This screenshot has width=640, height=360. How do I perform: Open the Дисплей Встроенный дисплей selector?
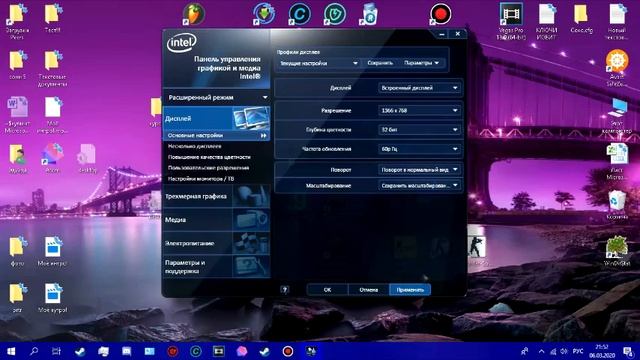[x=420, y=88]
